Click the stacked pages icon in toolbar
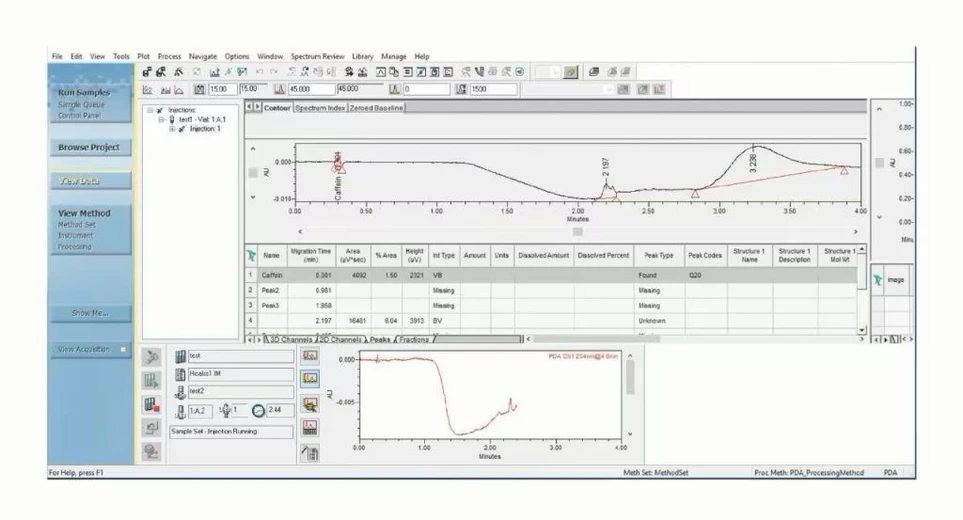Viewport: 963px width, 520px height. 594,72
